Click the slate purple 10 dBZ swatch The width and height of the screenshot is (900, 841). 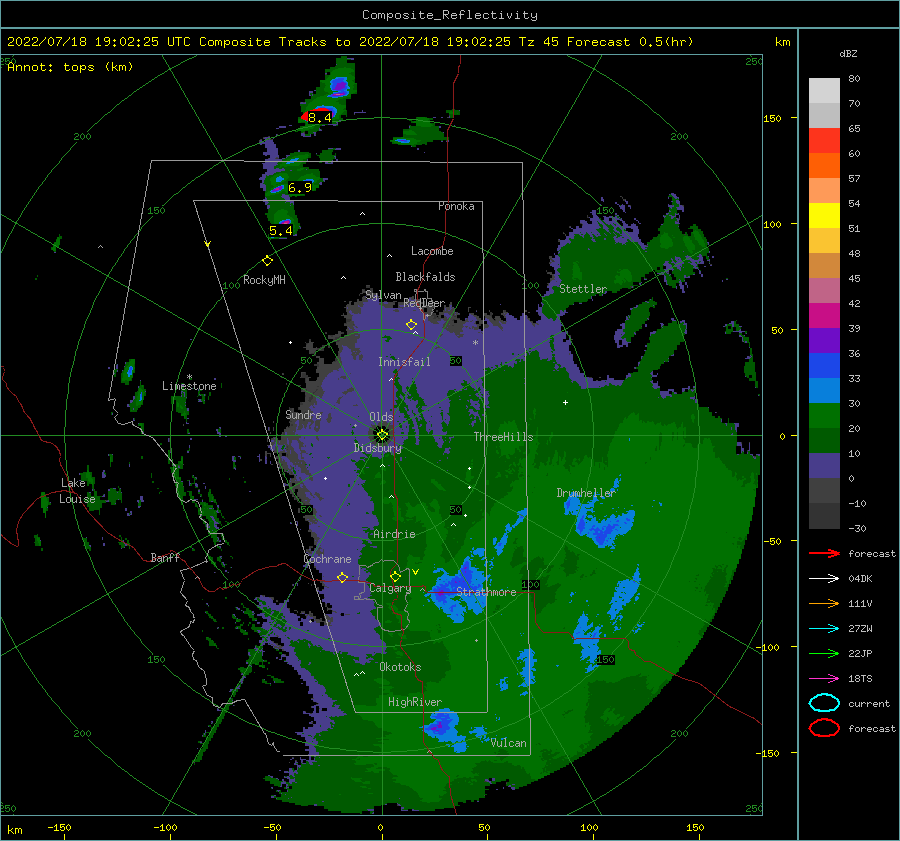(824, 466)
